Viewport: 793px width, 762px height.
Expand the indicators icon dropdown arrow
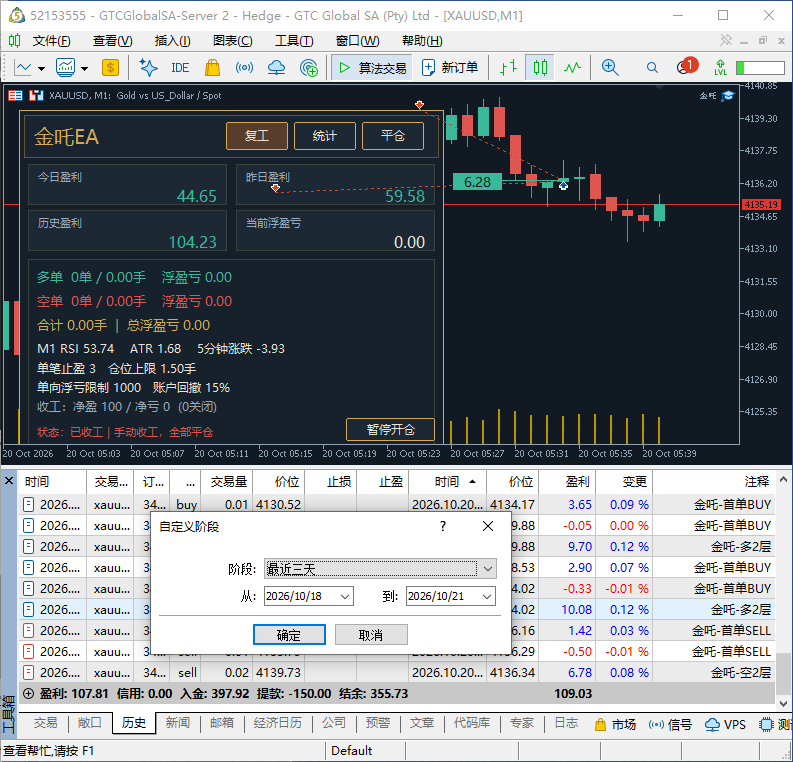click(84, 68)
